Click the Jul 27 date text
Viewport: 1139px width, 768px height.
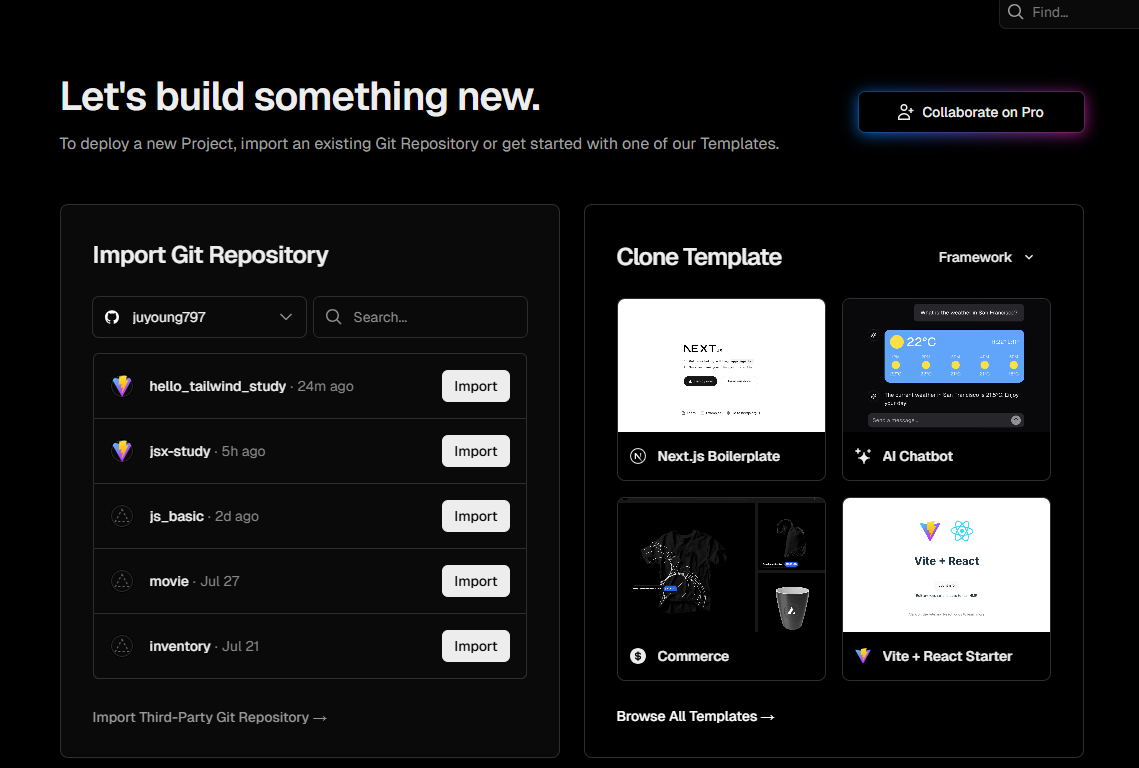pos(219,581)
